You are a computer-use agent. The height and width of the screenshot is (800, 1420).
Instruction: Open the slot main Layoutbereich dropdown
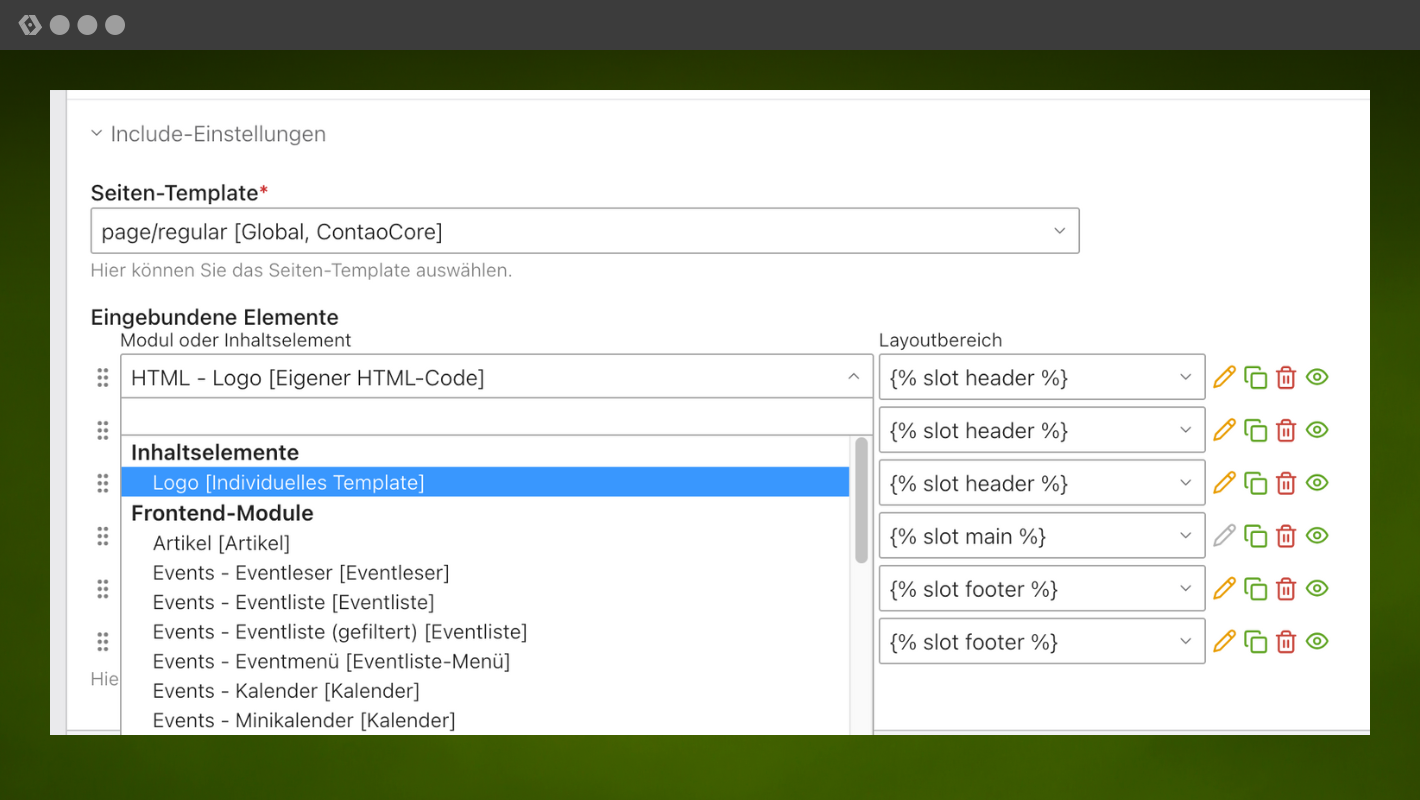coord(1041,536)
